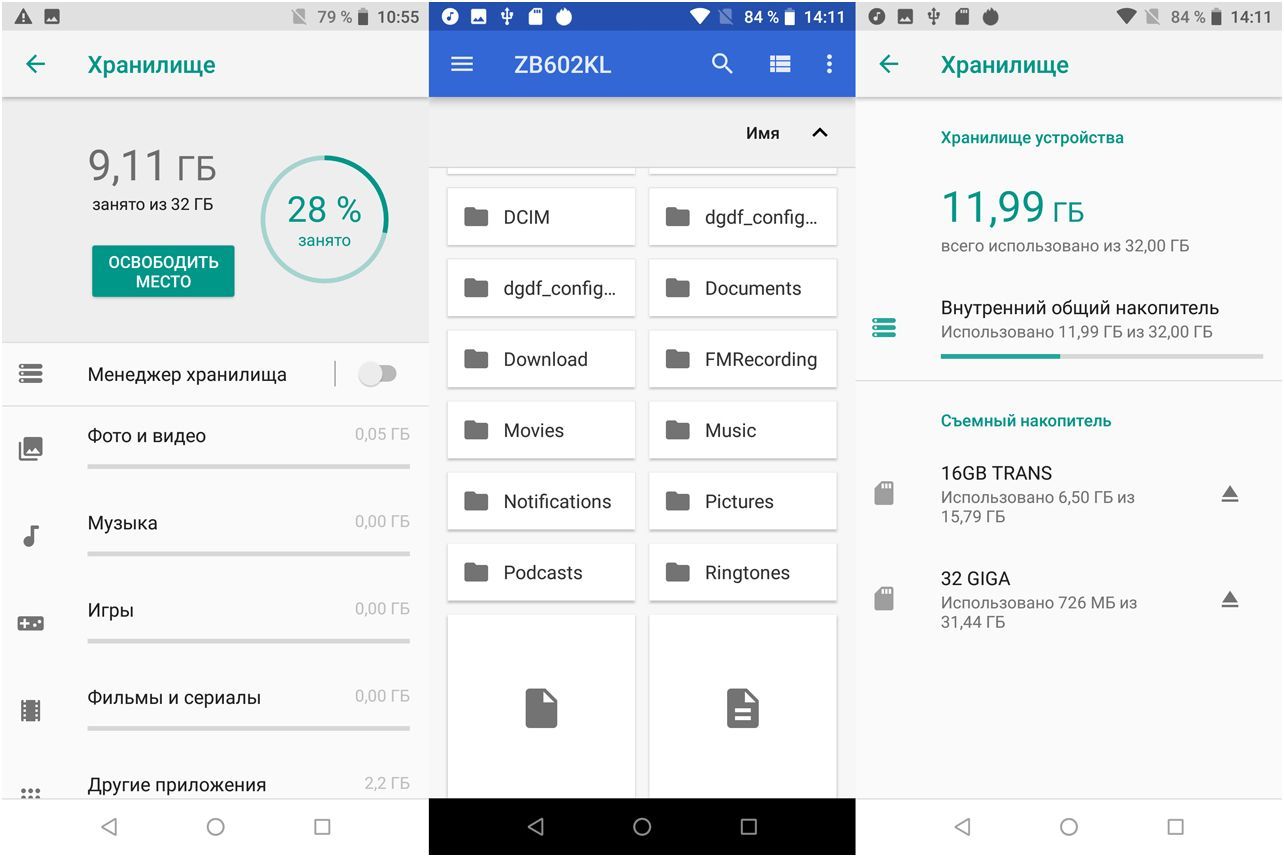The image size is (1284, 857).
Task: Tap the home button in the middle navigation bar
Action: 642,827
